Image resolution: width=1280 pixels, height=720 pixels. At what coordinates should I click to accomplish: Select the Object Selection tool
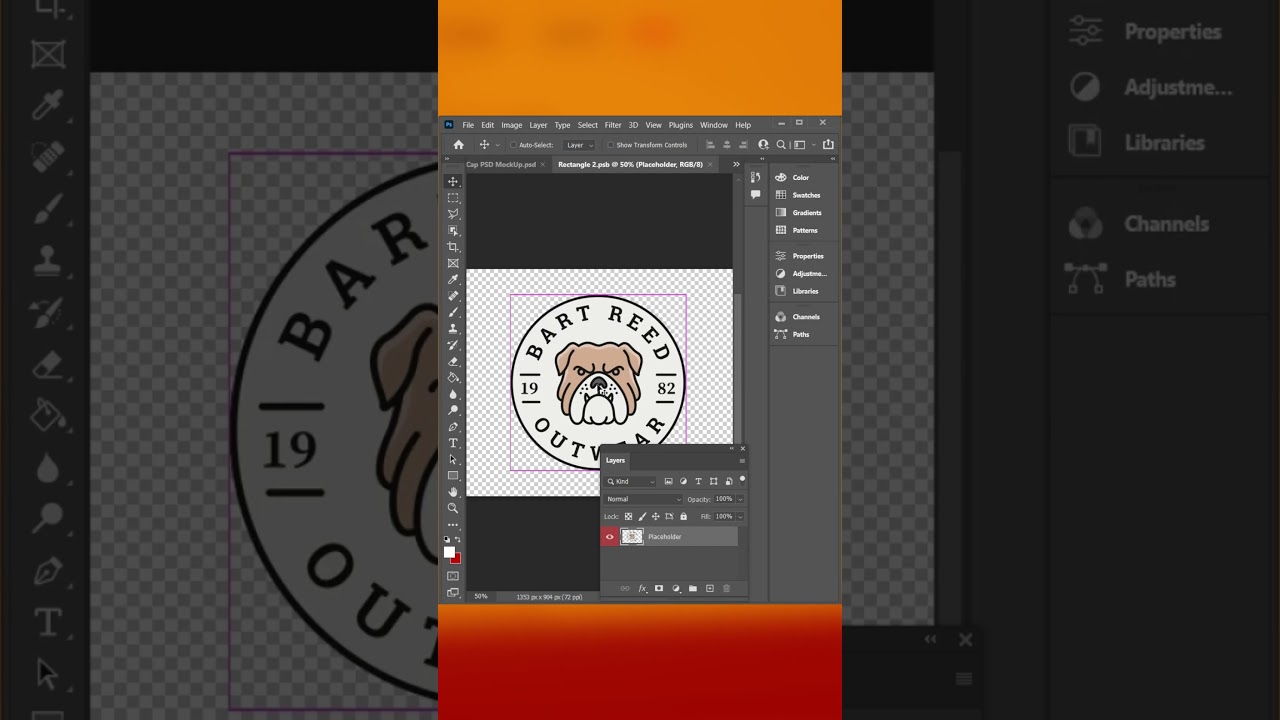click(453, 230)
